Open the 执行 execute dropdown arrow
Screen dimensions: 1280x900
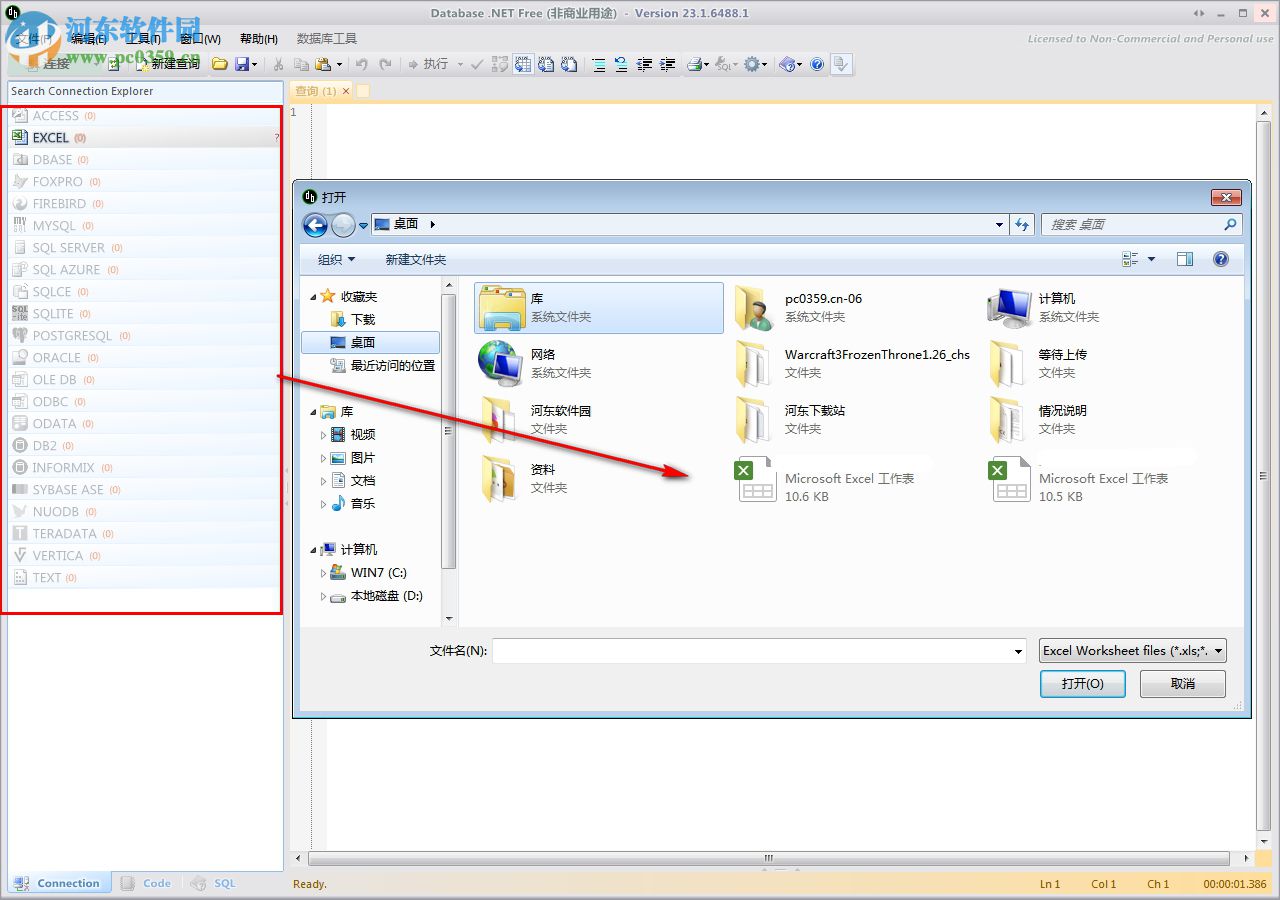(x=460, y=65)
